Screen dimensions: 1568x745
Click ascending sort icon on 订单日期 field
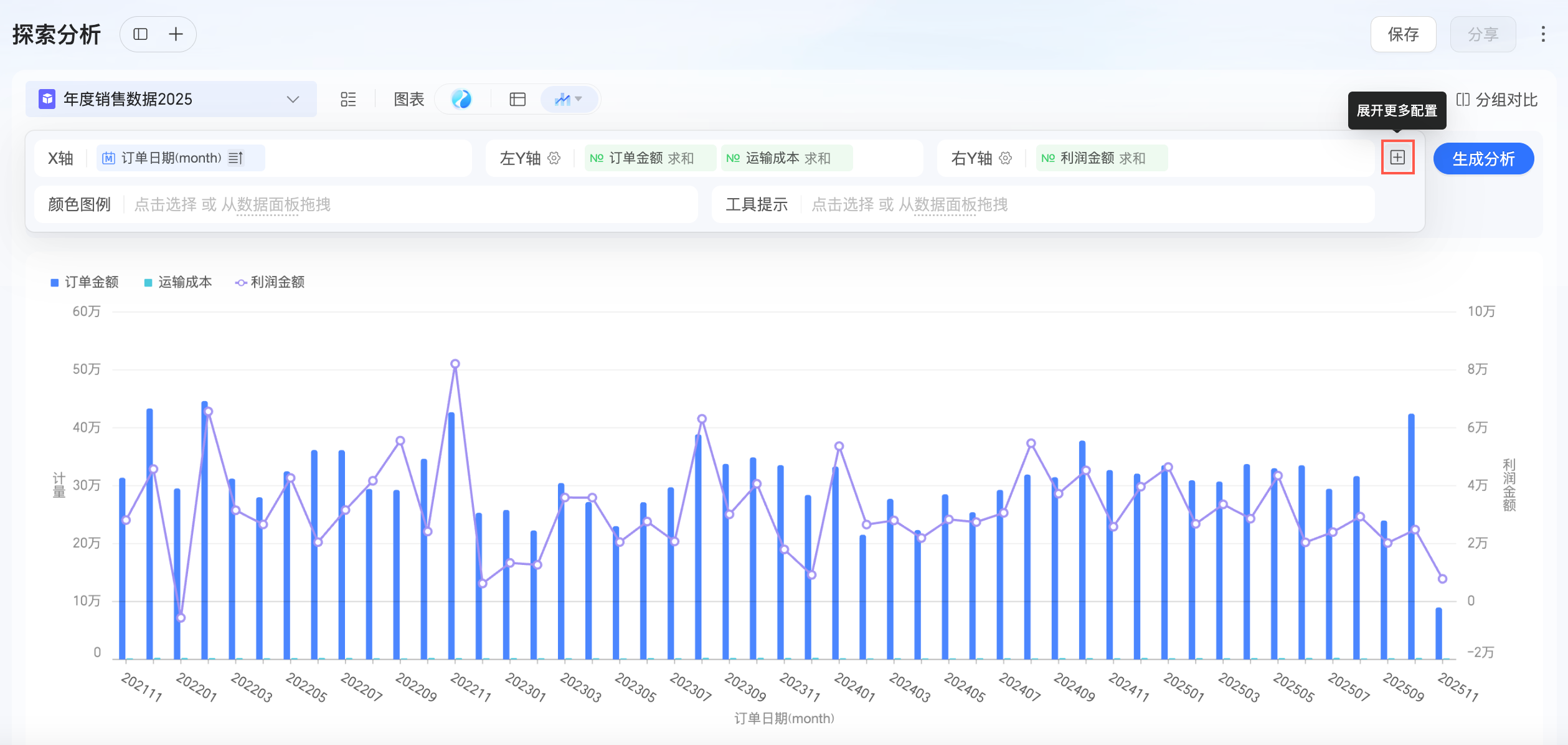(x=235, y=158)
